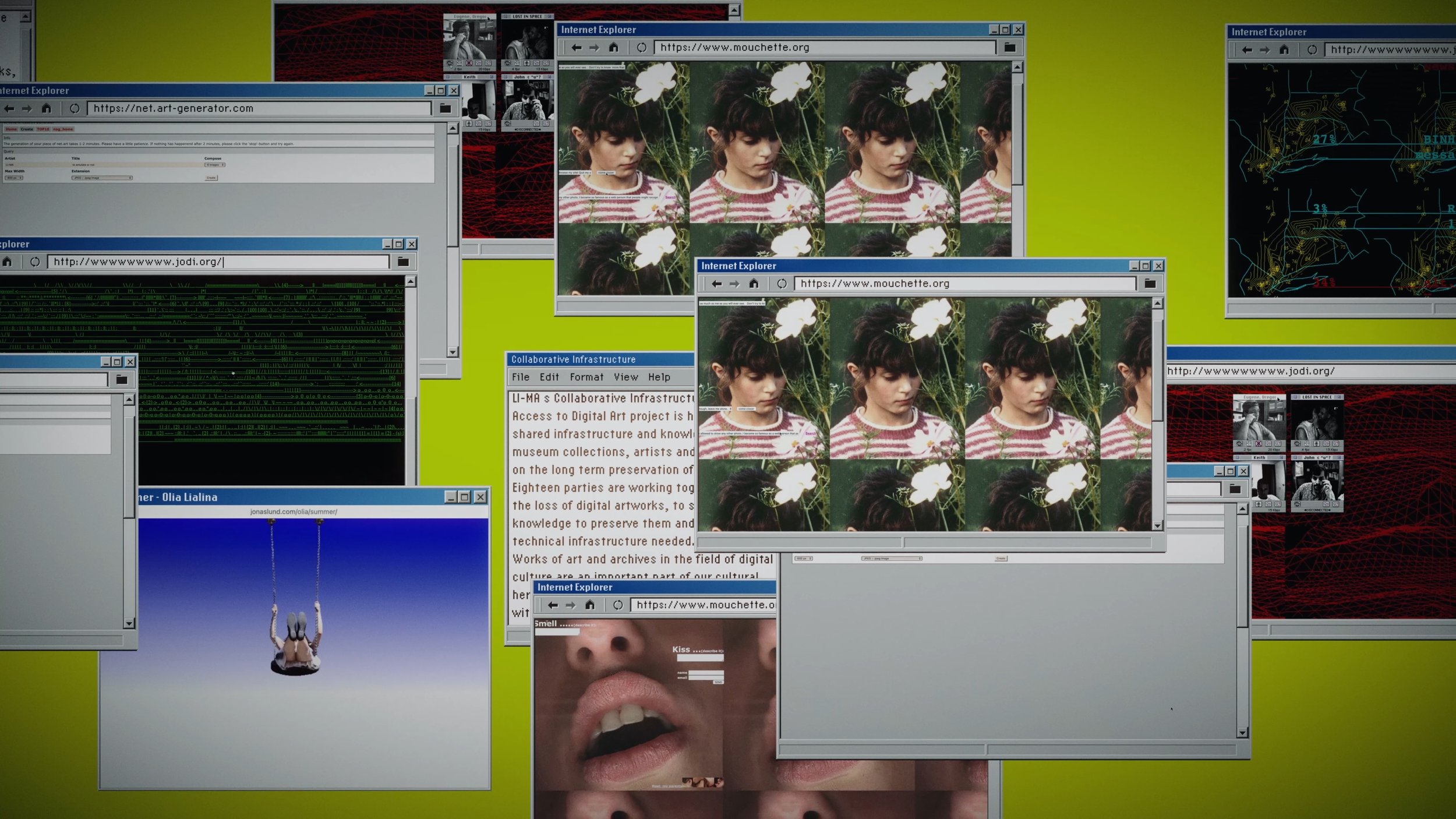Click back arrow in top-right jodi window
This screenshot has height=819, width=1456.
pos(1246,50)
